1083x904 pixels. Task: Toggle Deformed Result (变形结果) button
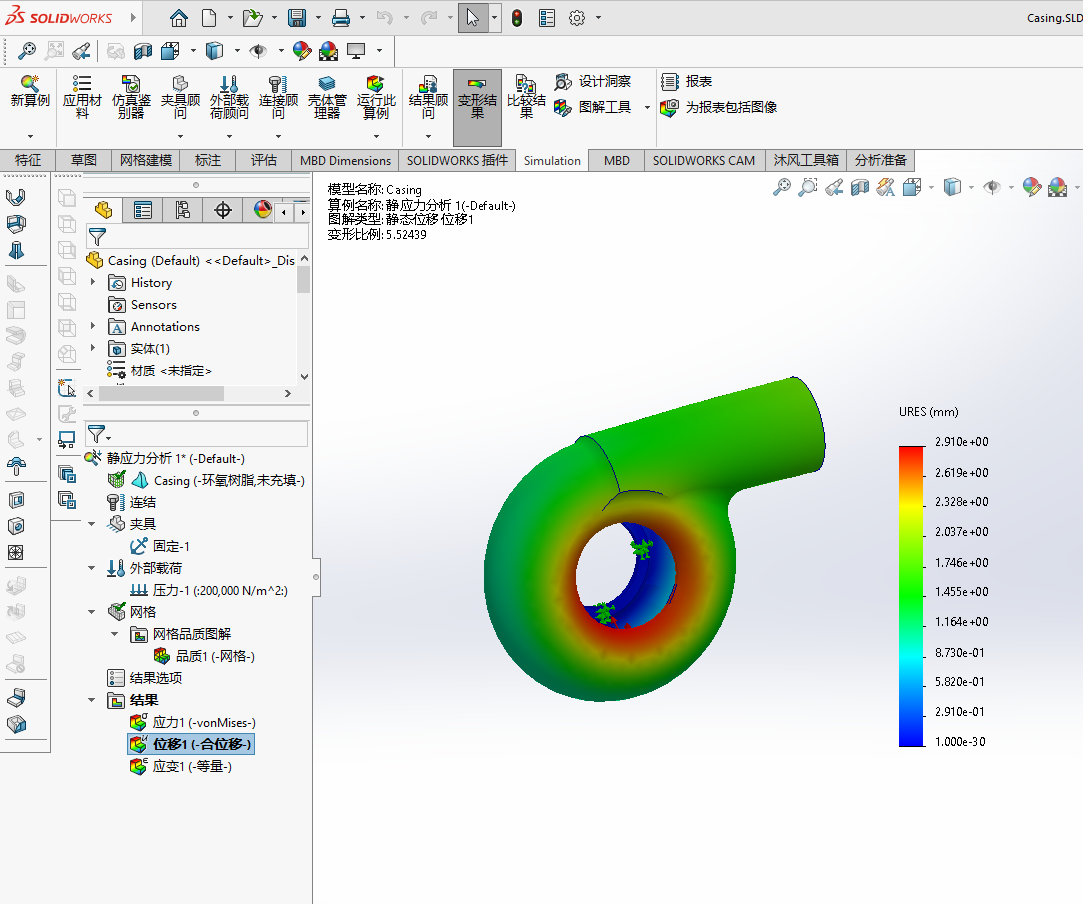pos(477,107)
